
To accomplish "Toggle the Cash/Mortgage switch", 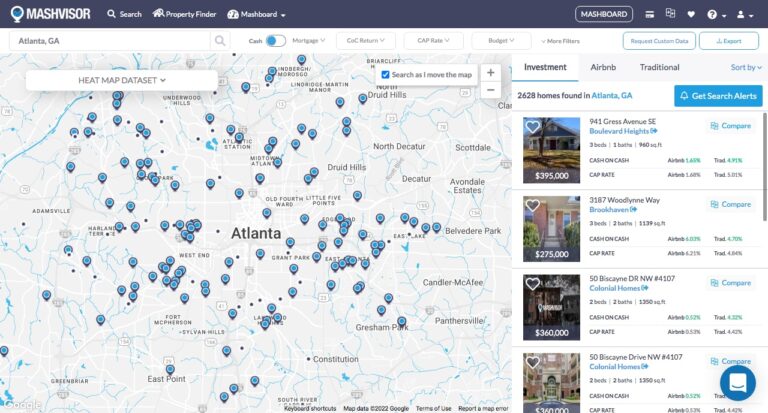I will pyautogui.click(x=275, y=41).
